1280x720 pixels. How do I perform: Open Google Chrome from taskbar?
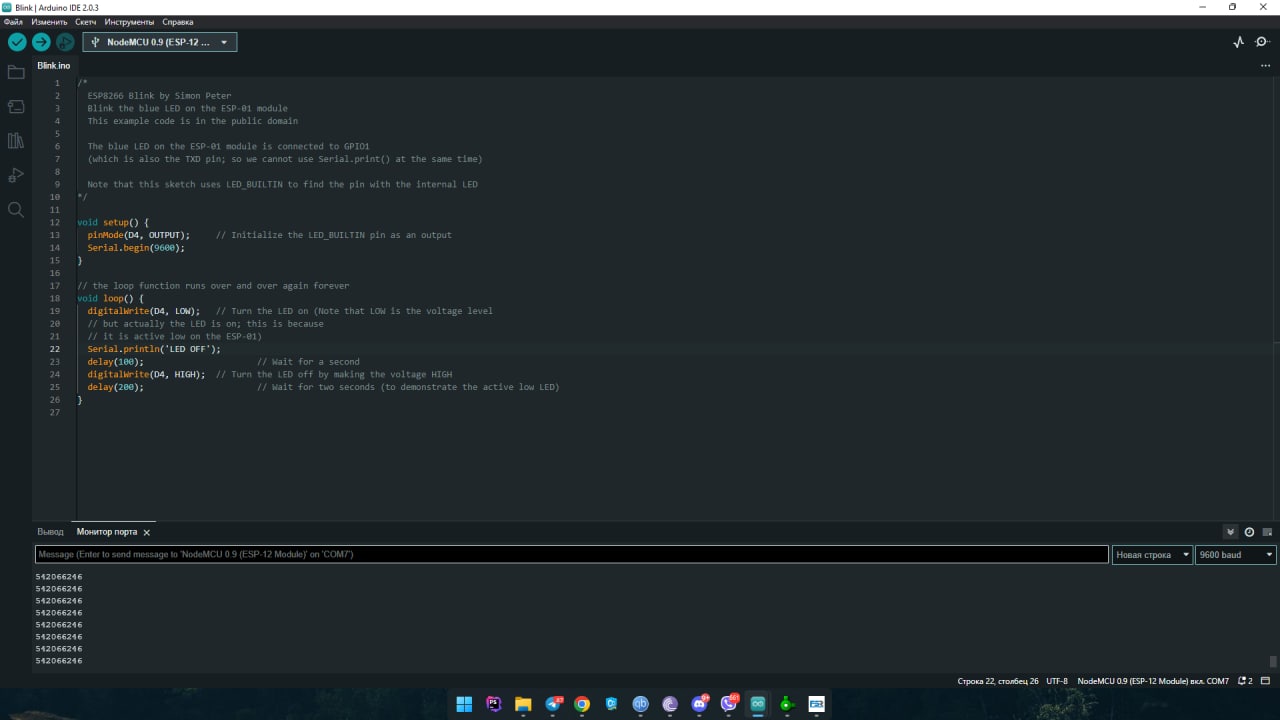[x=582, y=704]
